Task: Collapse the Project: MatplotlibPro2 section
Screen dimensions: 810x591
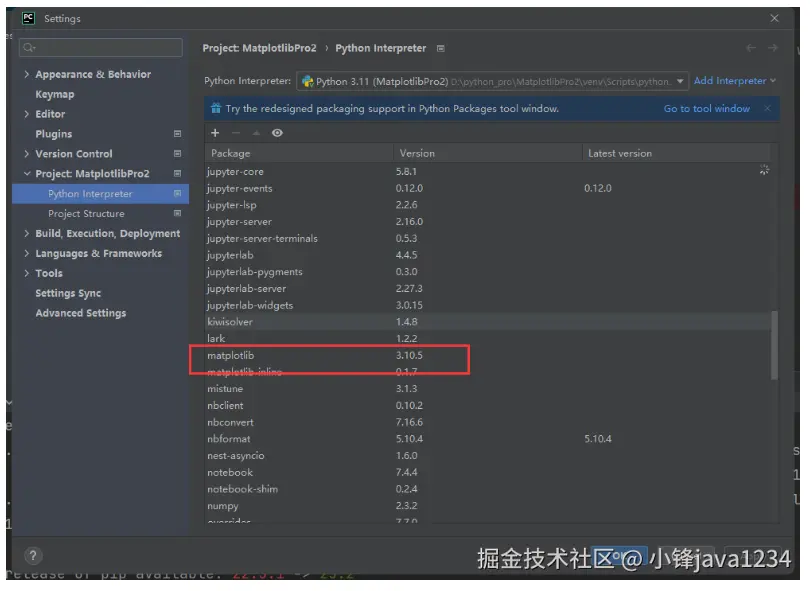Action: click(27, 174)
